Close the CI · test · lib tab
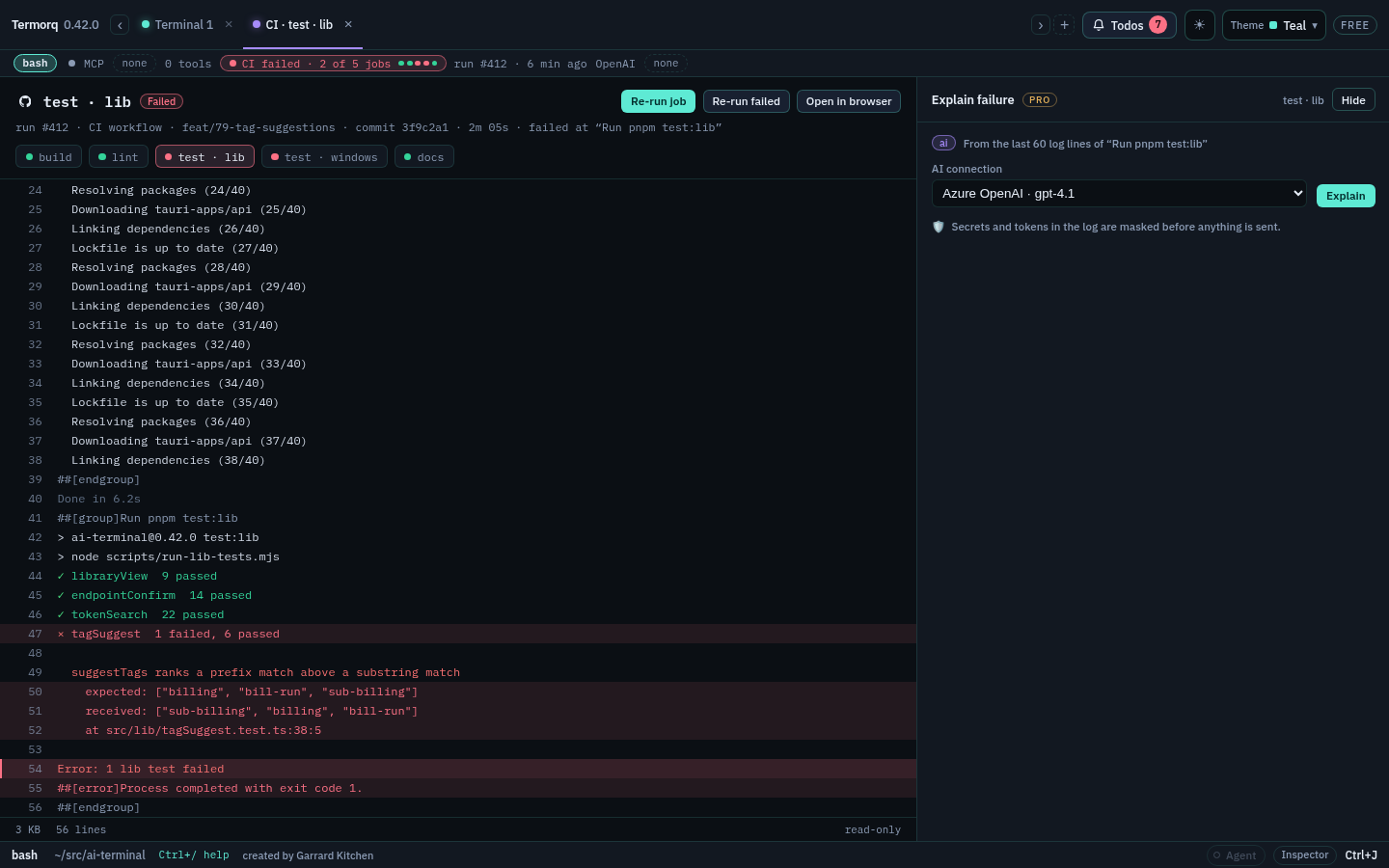The height and width of the screenshot is (868, 1389). coord(348,25)
